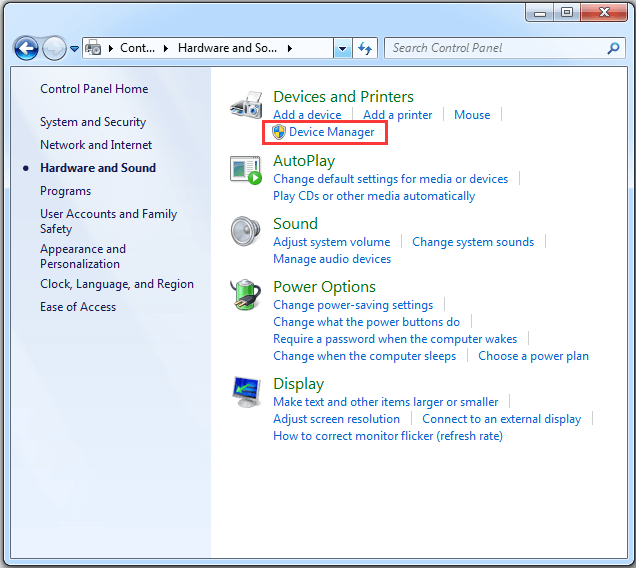
Task: Maximize the Control Panel window
Action: click(x=567, y=13)
